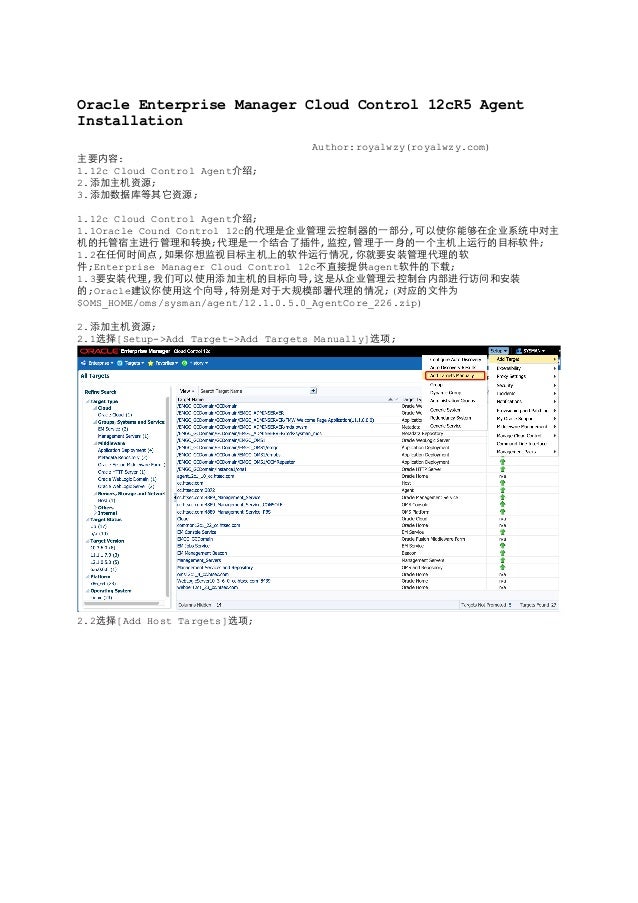The height and width of the screenshot is (903, 638).
Task: Open Management Services and Repository link
Action: tap(215, 567)
